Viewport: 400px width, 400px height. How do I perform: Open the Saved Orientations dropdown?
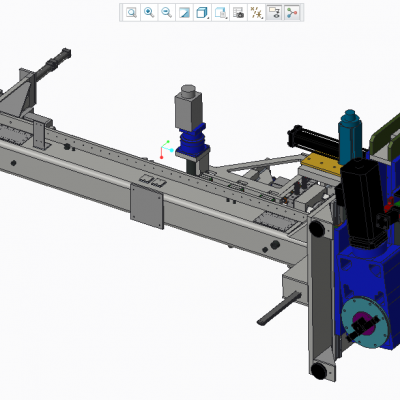tap(220, 13)
